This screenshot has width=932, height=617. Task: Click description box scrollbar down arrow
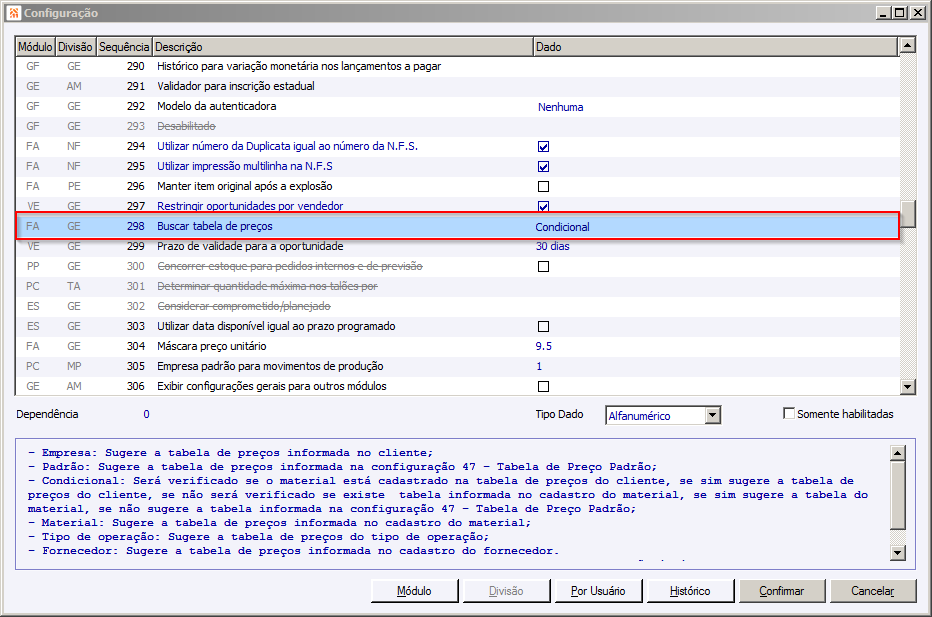click(898, 553)
